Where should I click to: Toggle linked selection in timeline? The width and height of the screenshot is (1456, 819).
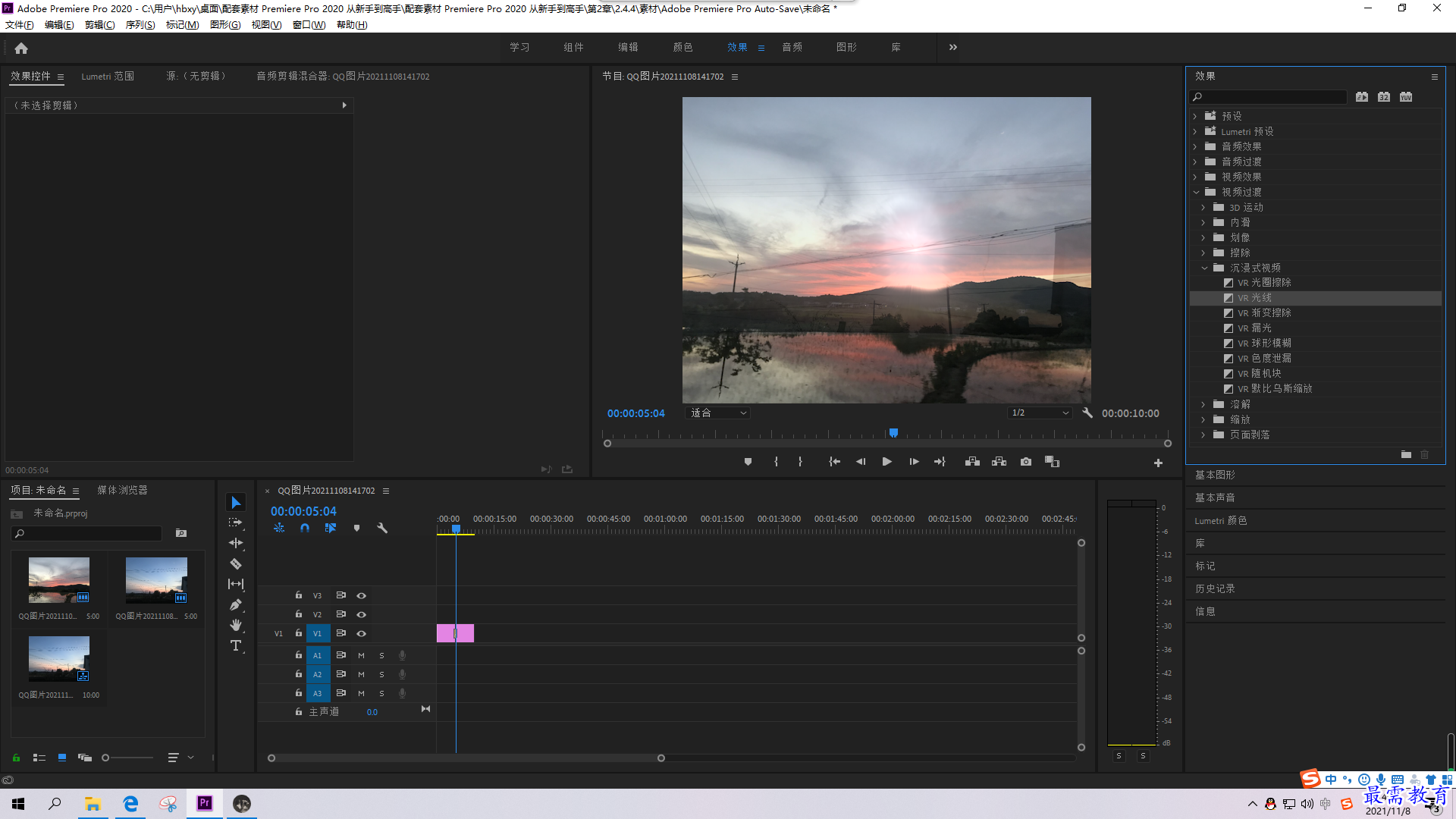(x=331, y=528)
